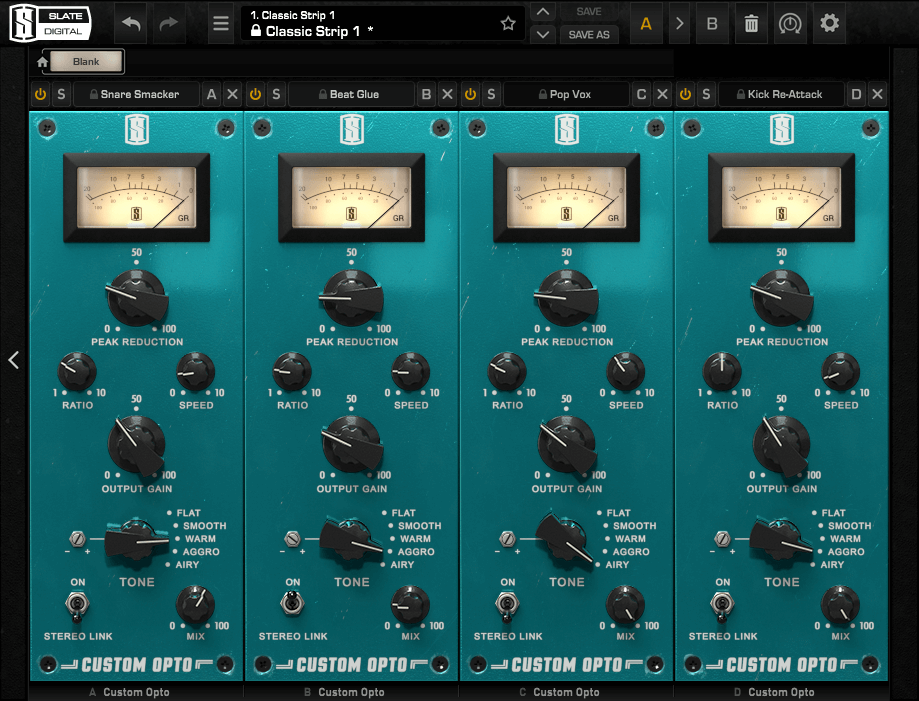Image resolution: width=919 pixels, height=701 pixels.
Task: Click the WARM tone label on module B
Action: (x=415, y=539)
